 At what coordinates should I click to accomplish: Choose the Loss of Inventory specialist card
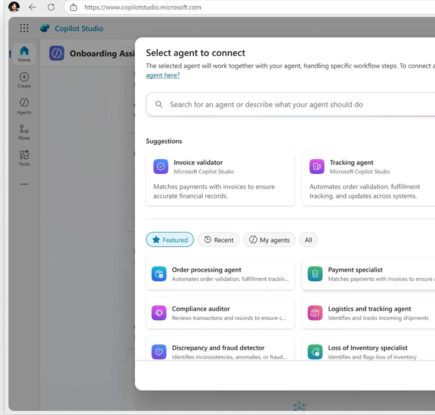(368, 349)
